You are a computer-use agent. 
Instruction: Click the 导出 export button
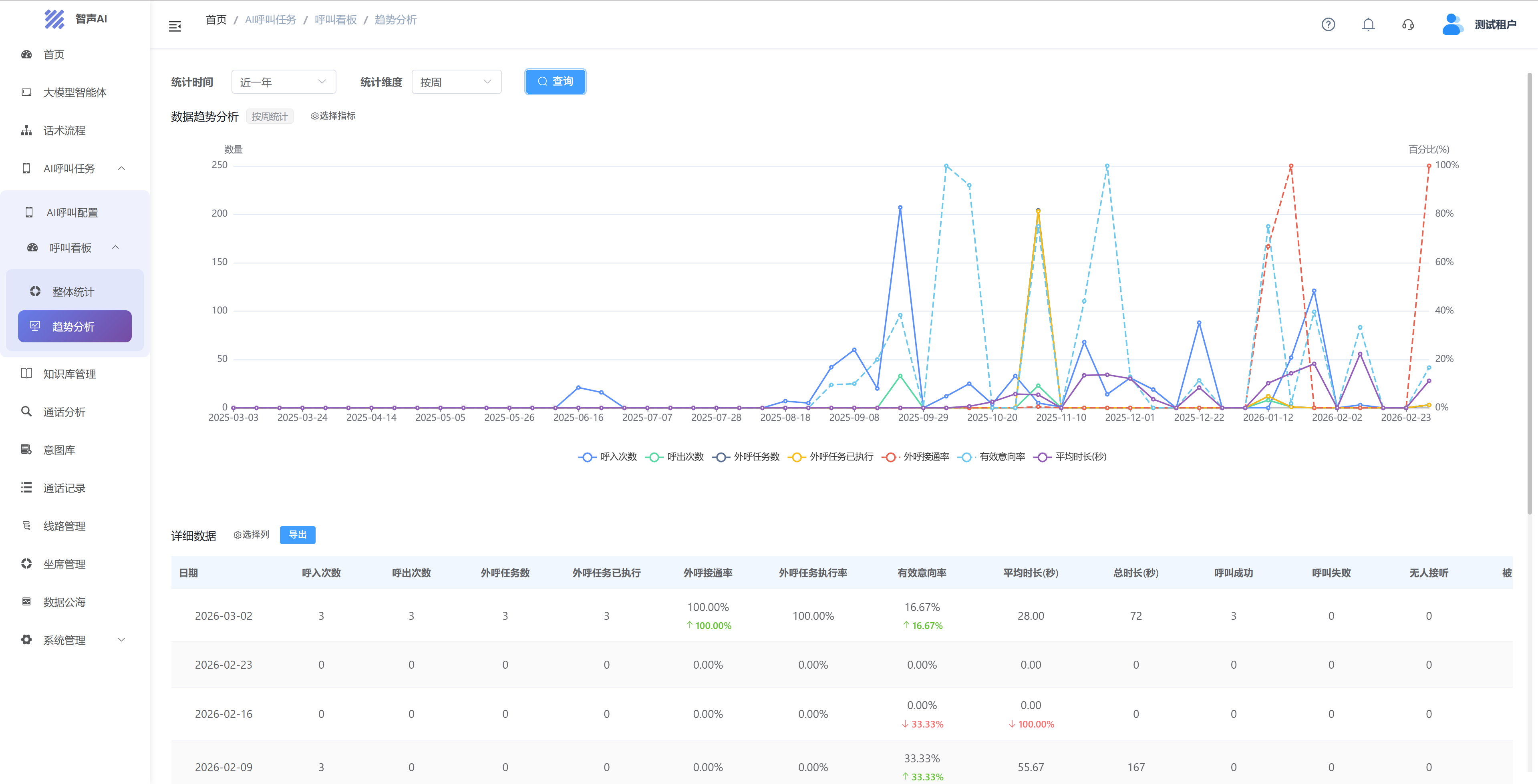click(x=297, y=535)
